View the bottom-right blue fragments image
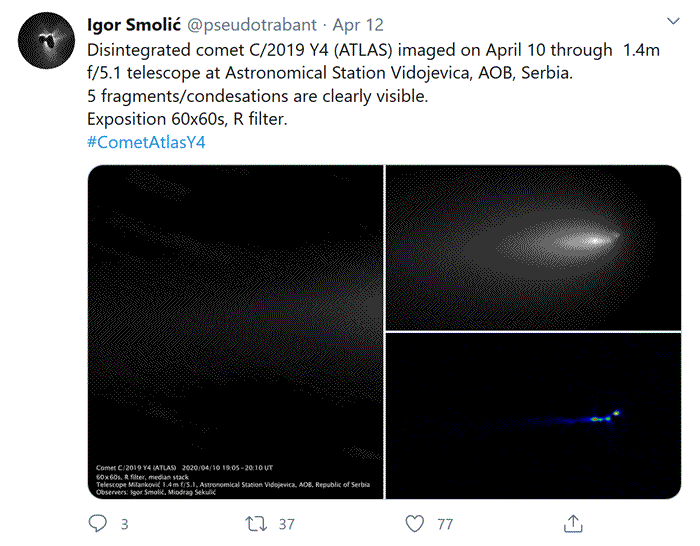This screenshot has width=700, height=546. [x=533, y=415]
